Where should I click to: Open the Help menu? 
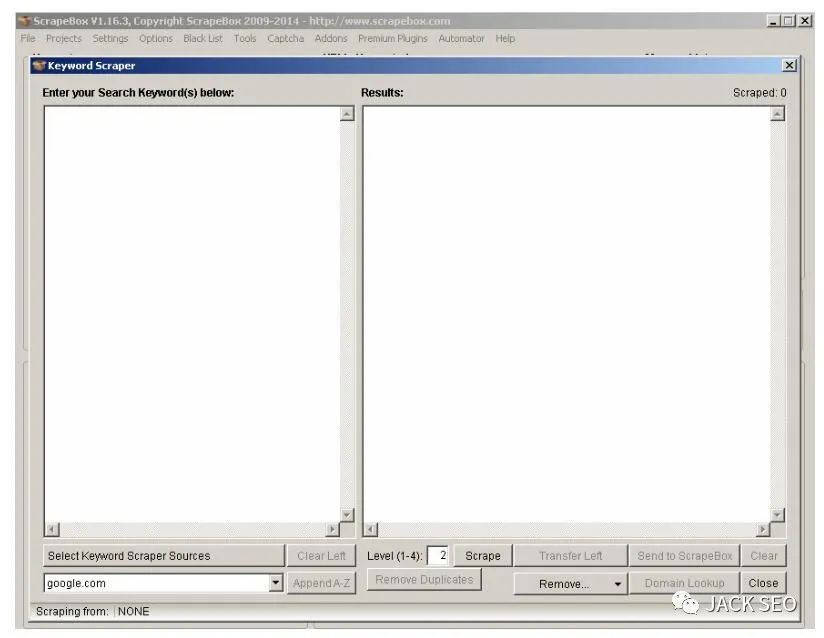coord(505,38)
